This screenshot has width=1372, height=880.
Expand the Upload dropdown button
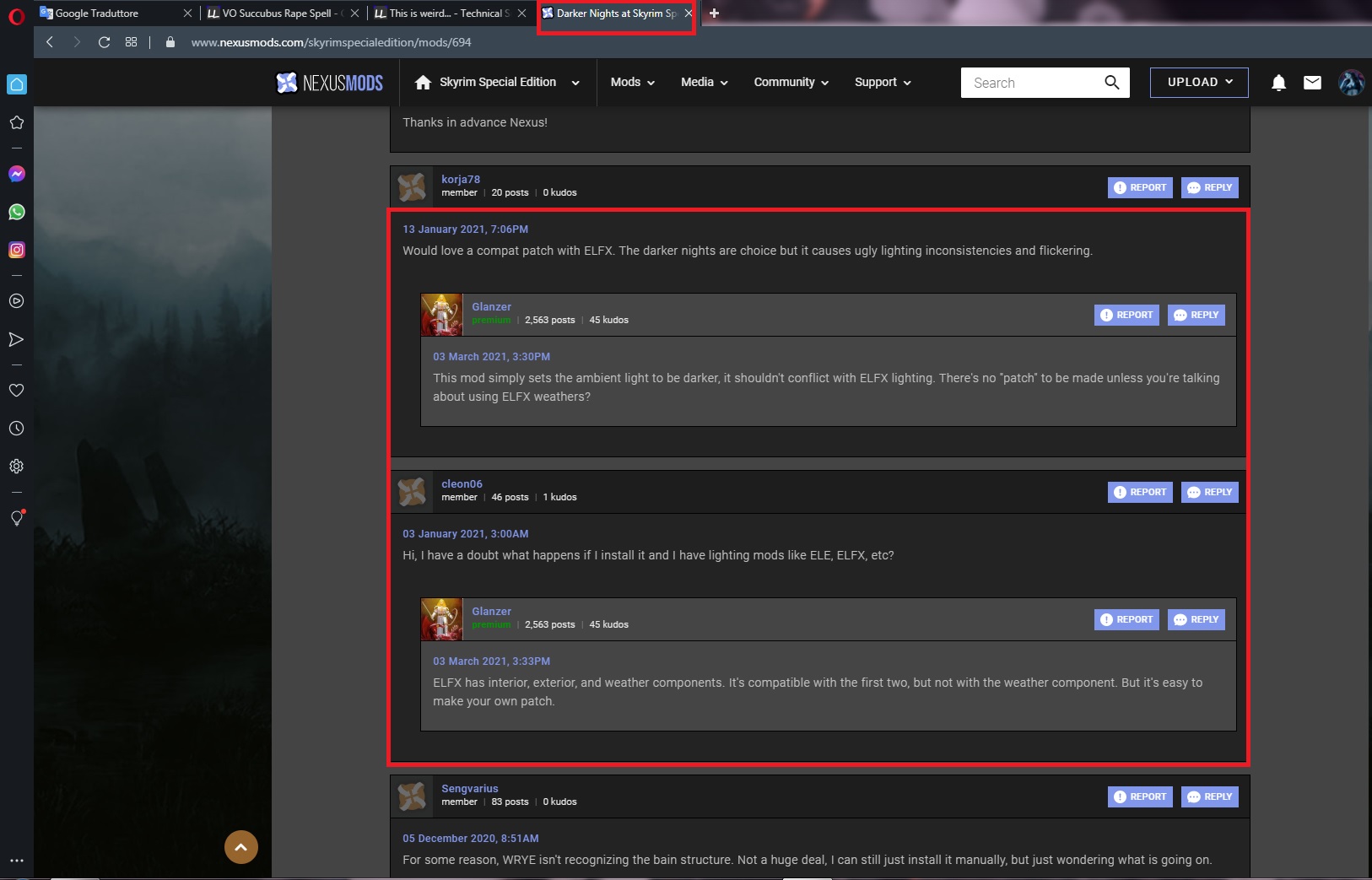point(1199,83)
